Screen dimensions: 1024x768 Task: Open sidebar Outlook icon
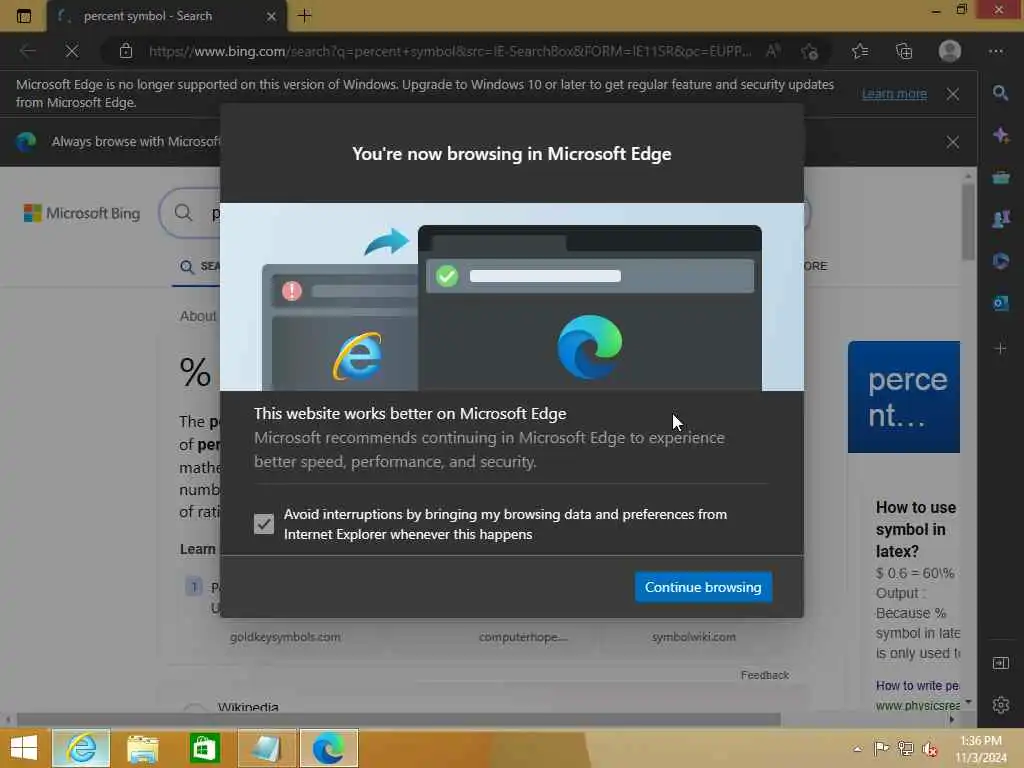1000,303
